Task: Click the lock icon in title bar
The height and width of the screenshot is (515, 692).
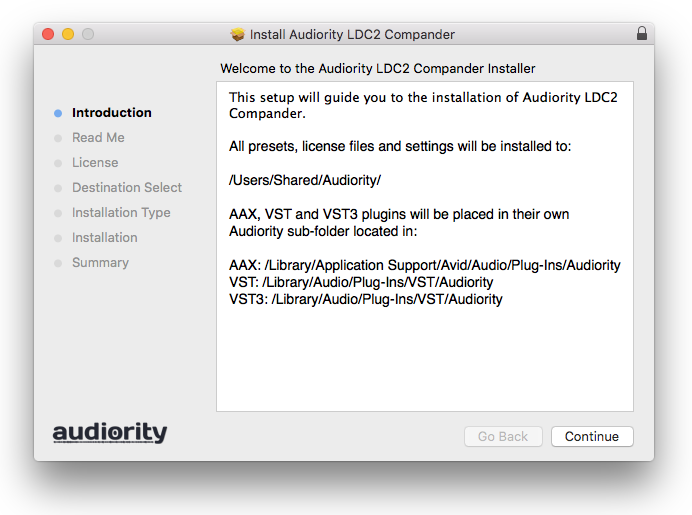Action: click(641, 34)
